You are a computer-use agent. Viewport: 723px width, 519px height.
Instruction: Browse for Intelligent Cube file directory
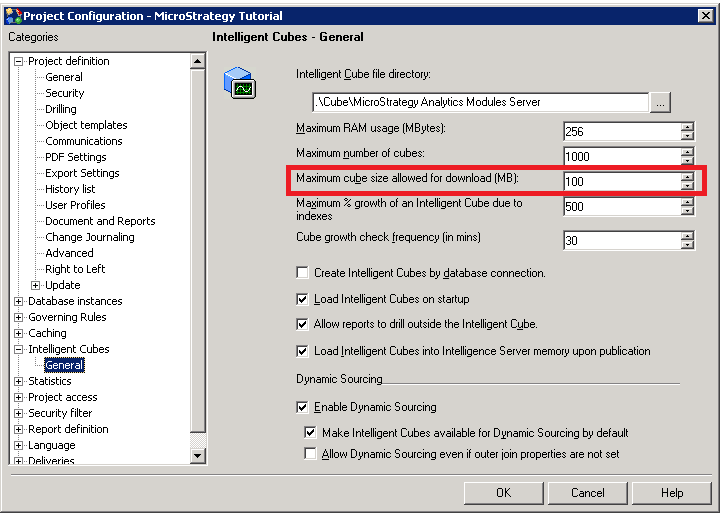point(660,102)
